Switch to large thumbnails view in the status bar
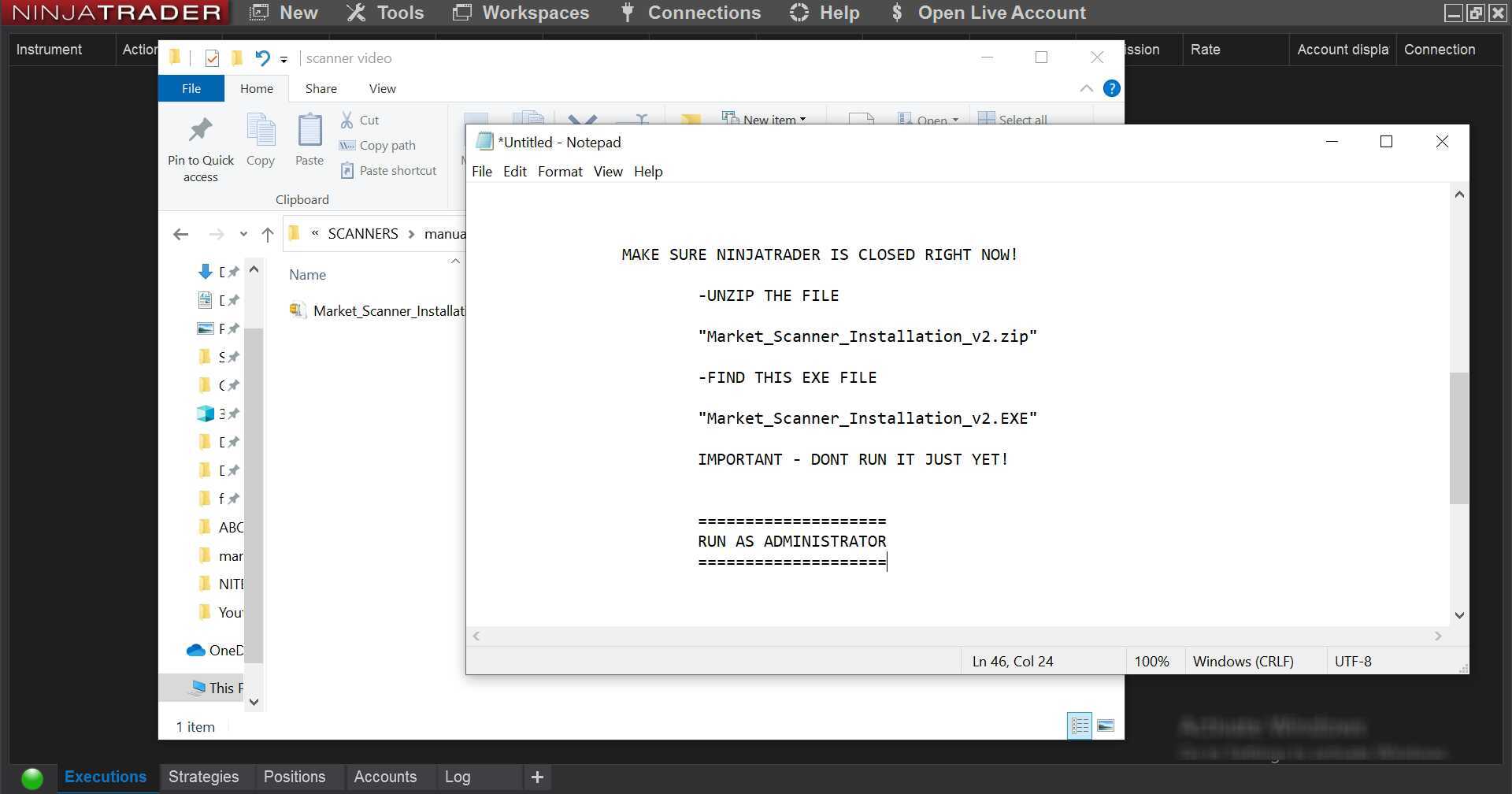This screenshot has width=1512, height=794. pos(1106,725)
